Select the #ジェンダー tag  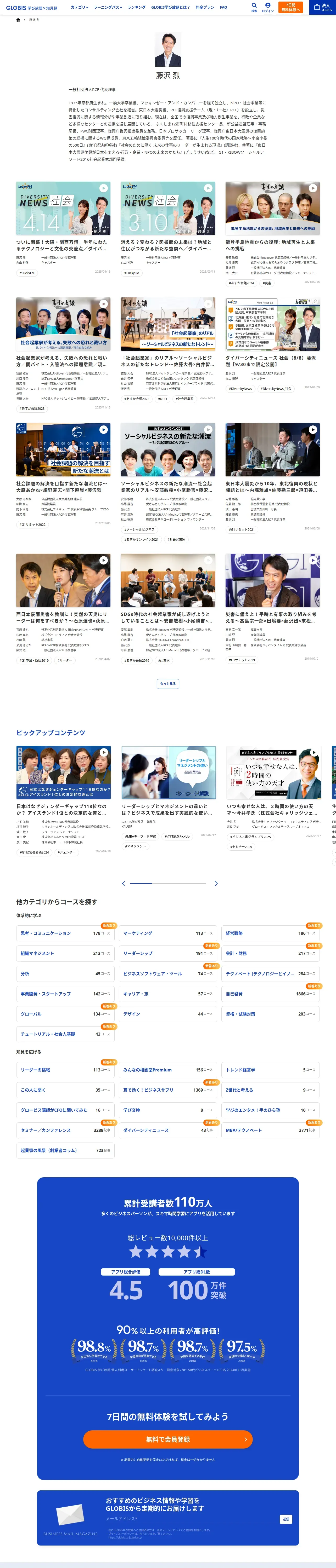tap(66, 852)
